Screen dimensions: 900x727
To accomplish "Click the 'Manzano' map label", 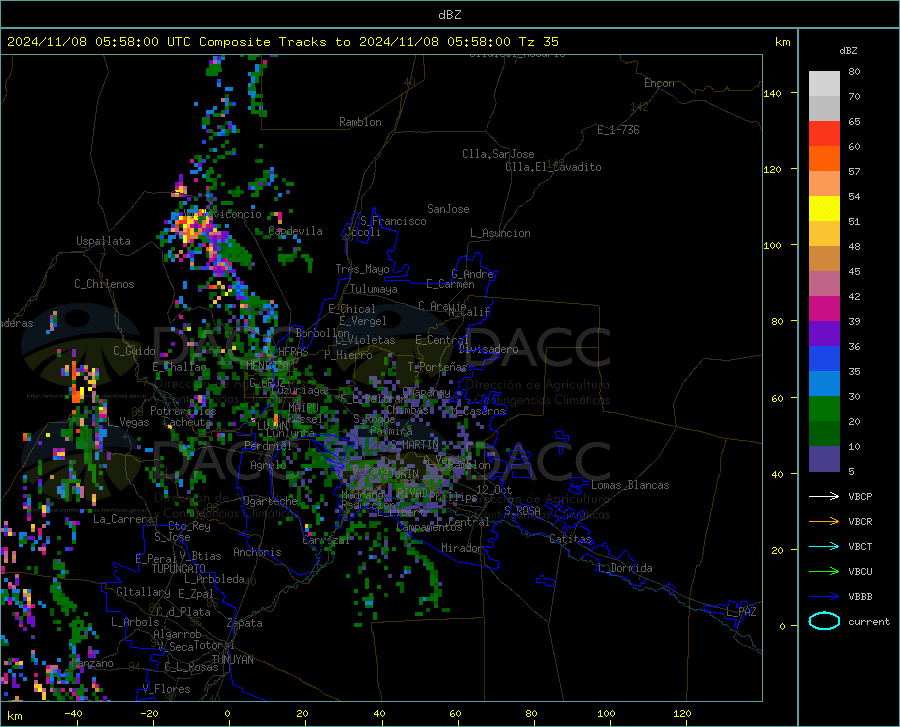I will coord(92,663).
